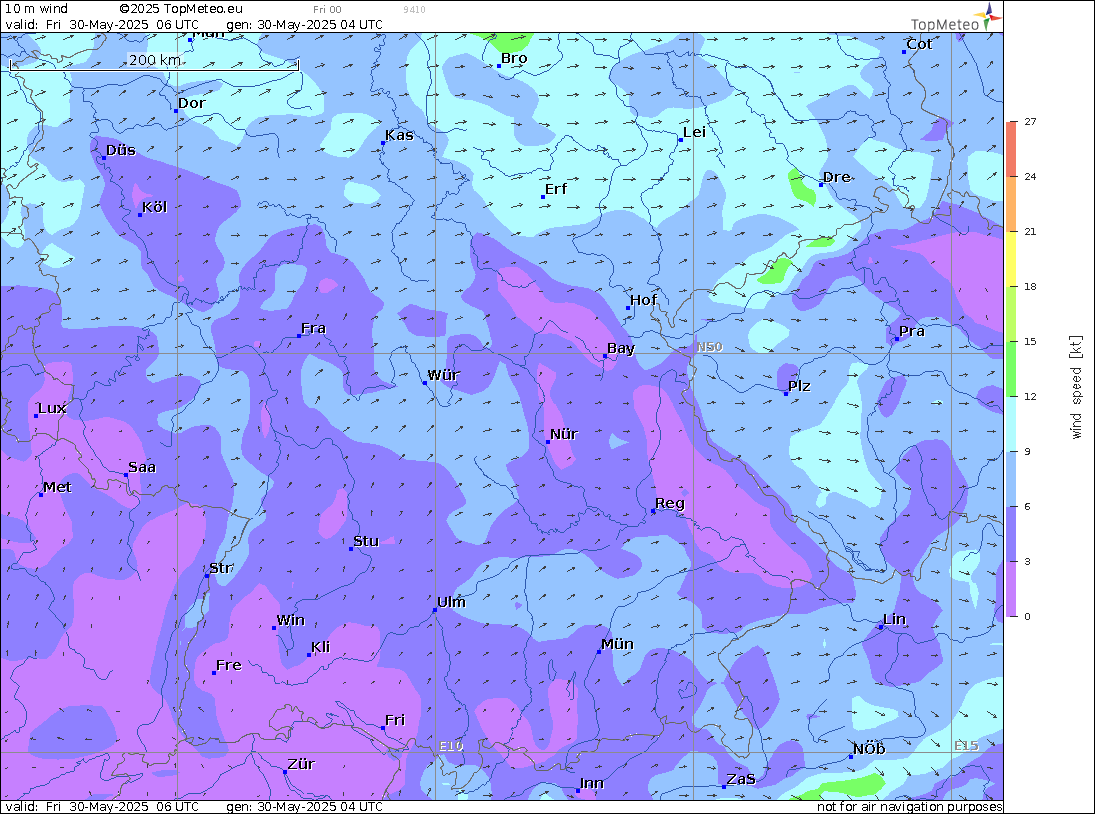Image resolution: width=1095 pixels, height=814 pixels.
Task: Click the 'Zür' city label
Action: [301, 764]
